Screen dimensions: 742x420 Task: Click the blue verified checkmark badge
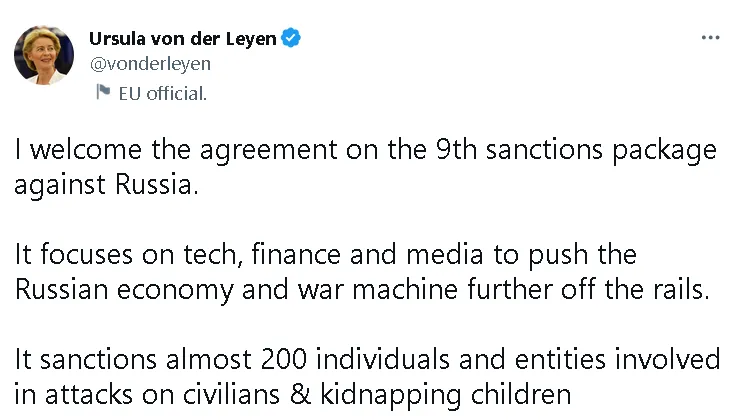tap(291, 39)
